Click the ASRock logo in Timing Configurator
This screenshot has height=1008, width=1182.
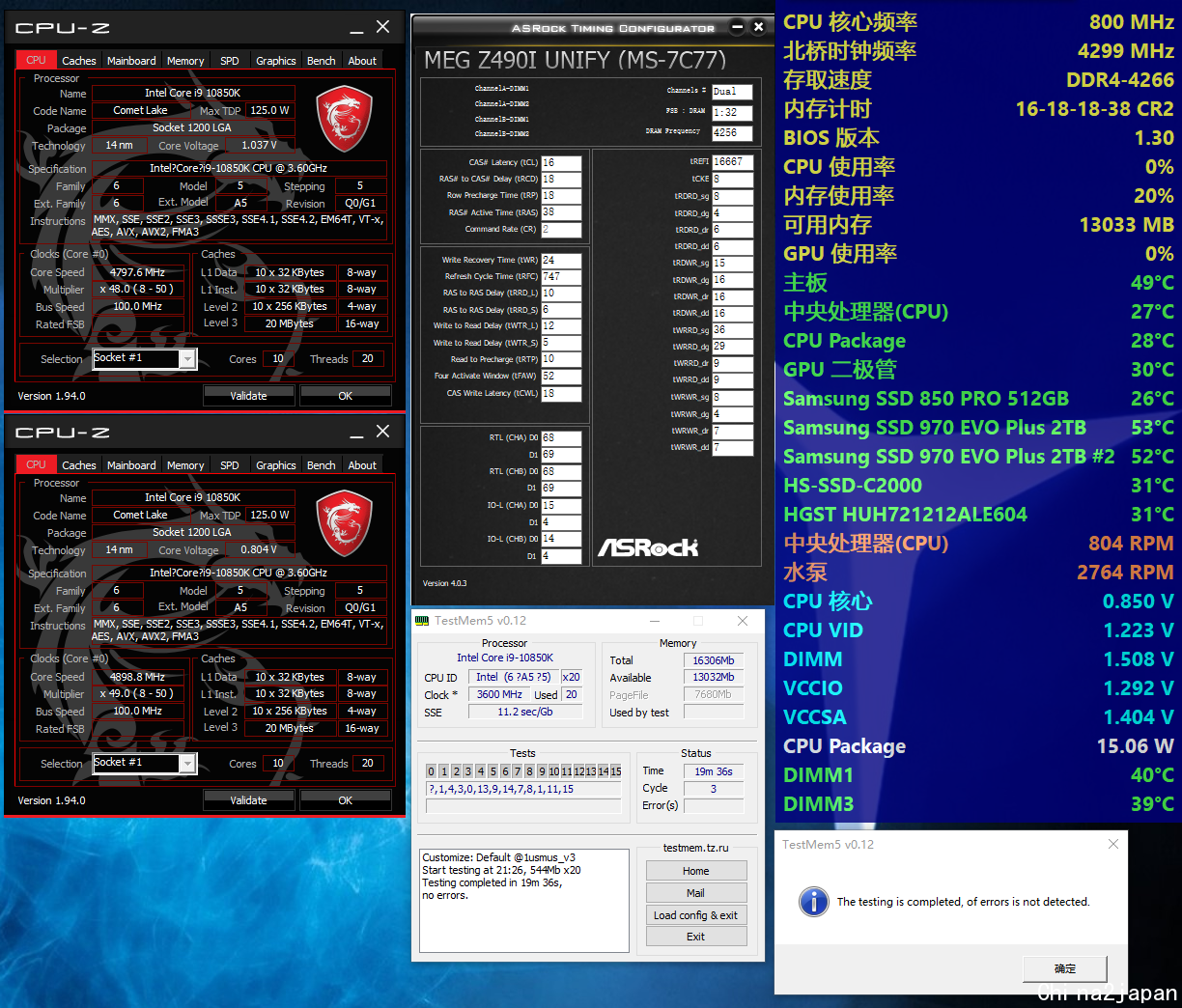point(648,547)
